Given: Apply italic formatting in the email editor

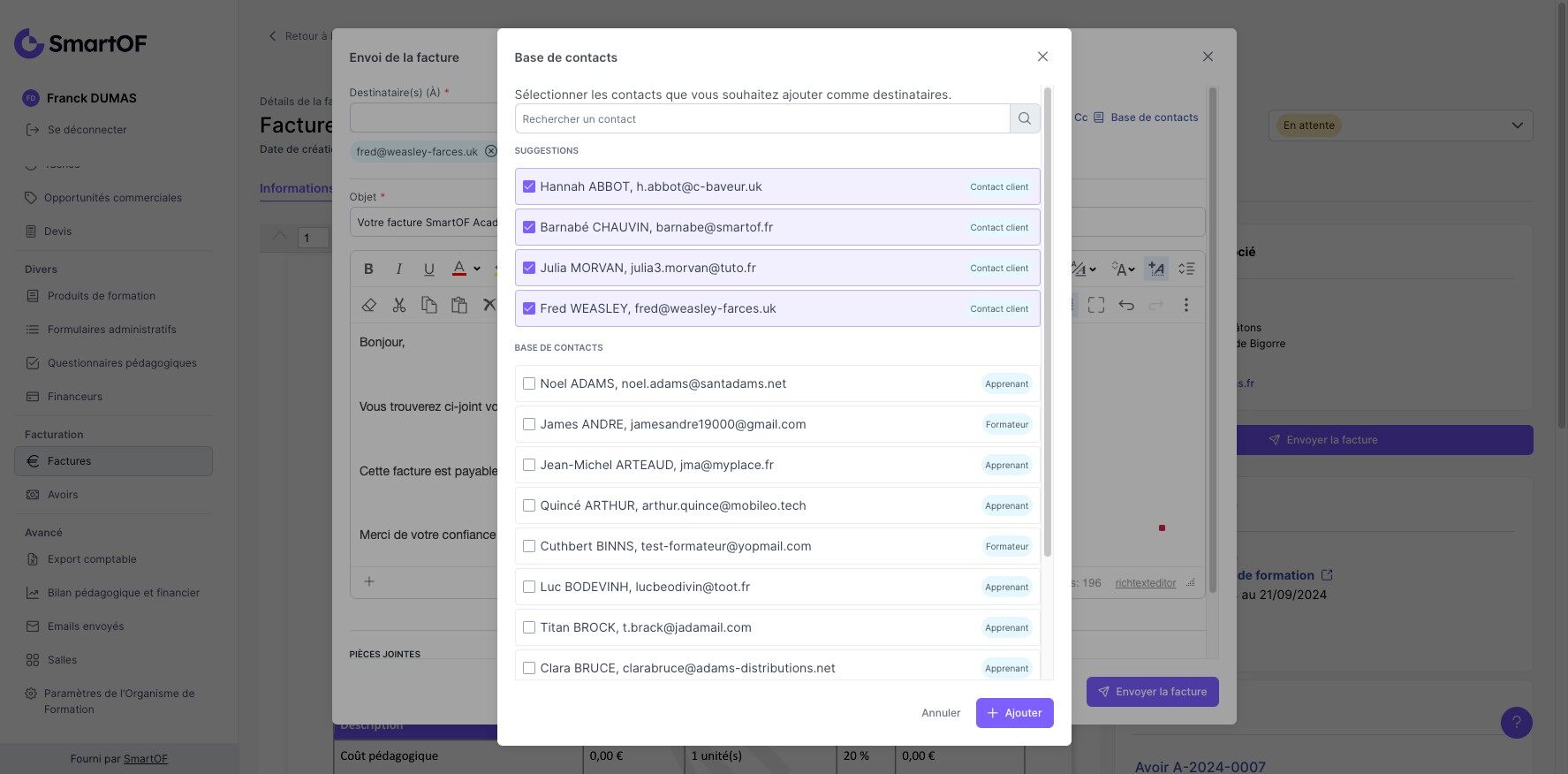Looking at the screenshot, I should click(399, 269).
